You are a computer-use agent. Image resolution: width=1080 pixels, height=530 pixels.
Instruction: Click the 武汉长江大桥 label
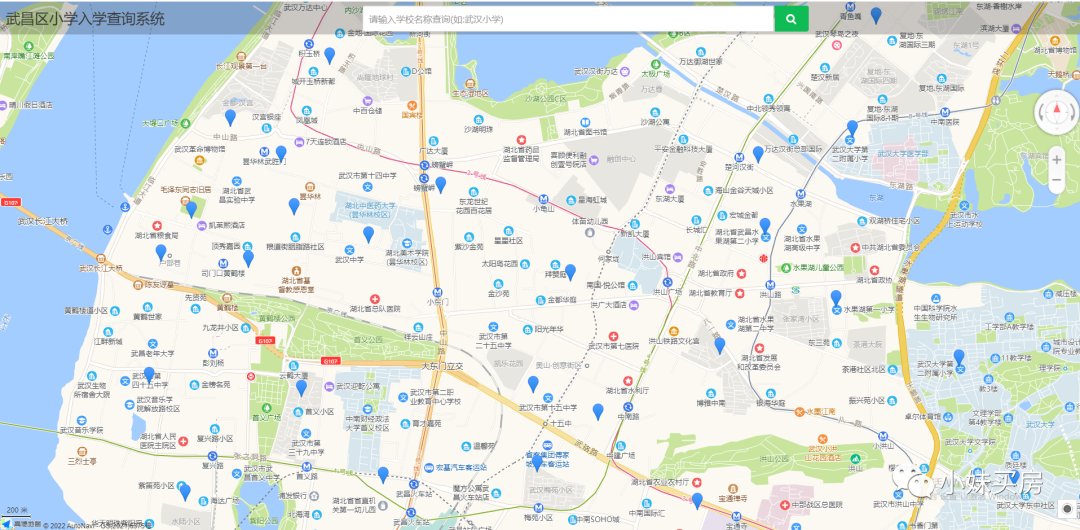[43, 221]
